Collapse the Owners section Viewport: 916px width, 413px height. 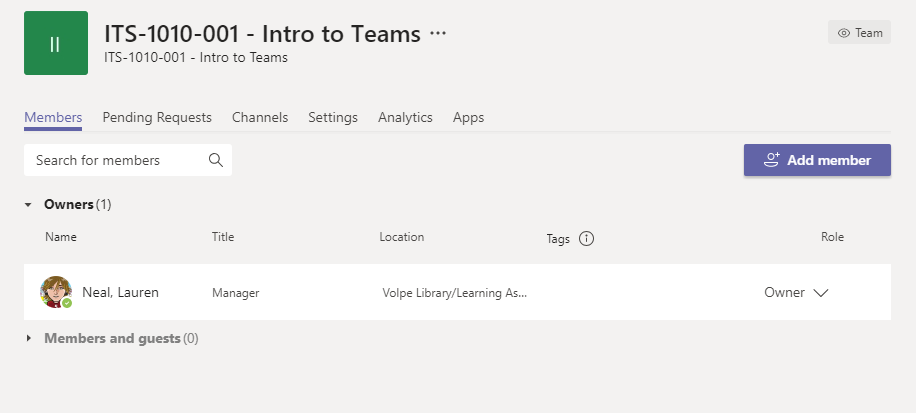coord(29,205)
